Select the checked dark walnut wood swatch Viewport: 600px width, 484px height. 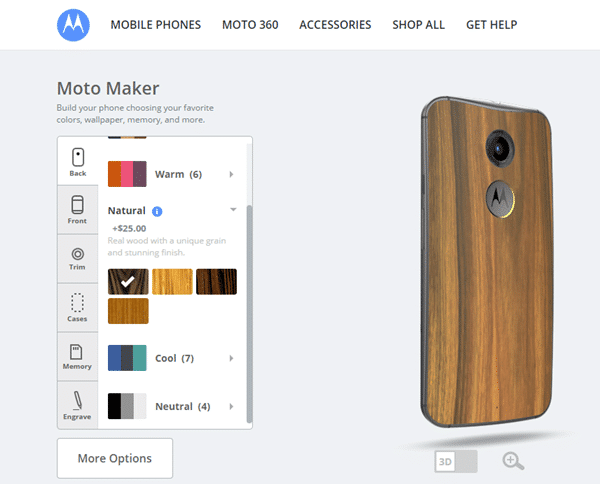[x=128, y=282]
